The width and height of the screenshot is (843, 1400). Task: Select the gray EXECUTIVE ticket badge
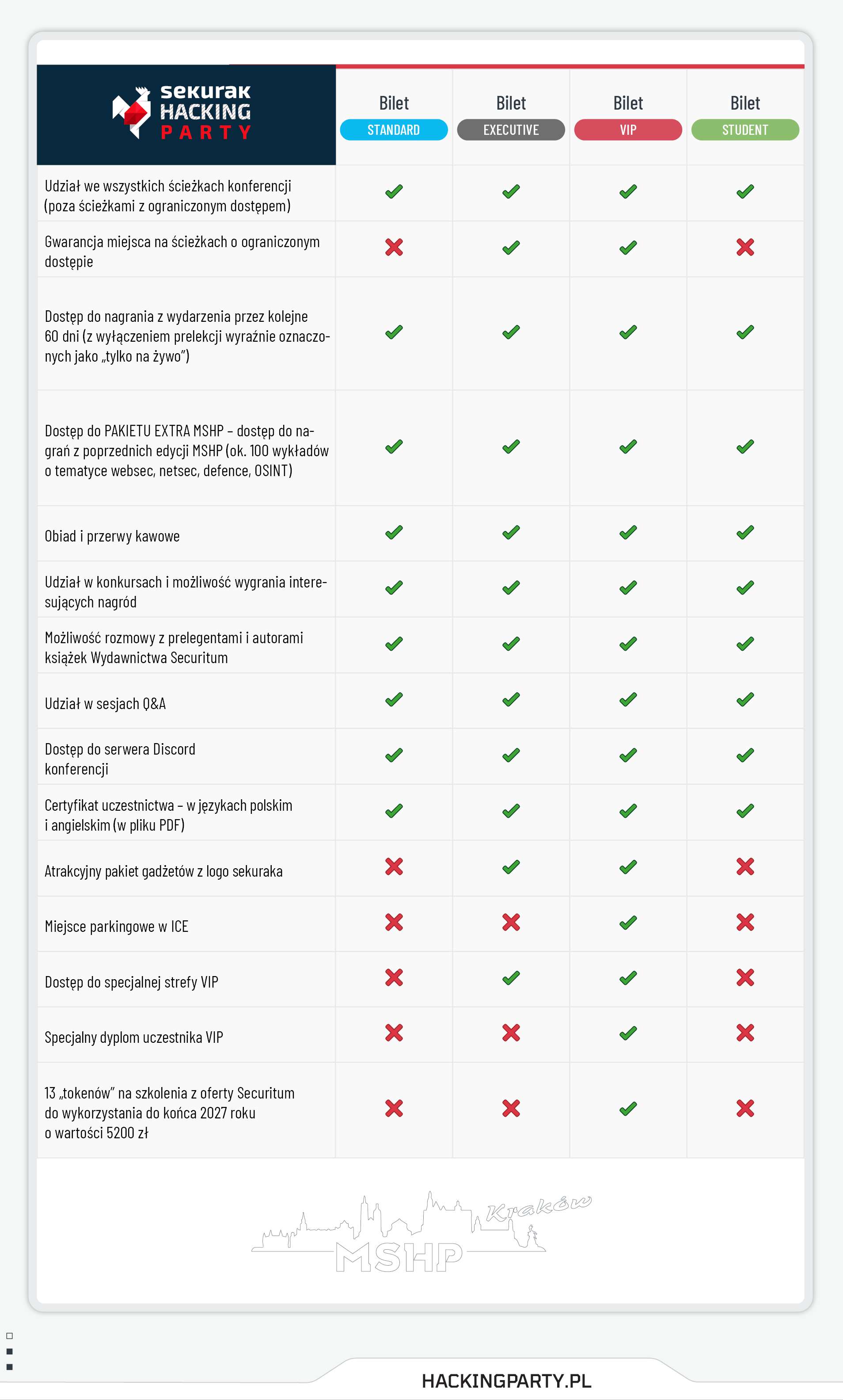click(x=511, y=130)
